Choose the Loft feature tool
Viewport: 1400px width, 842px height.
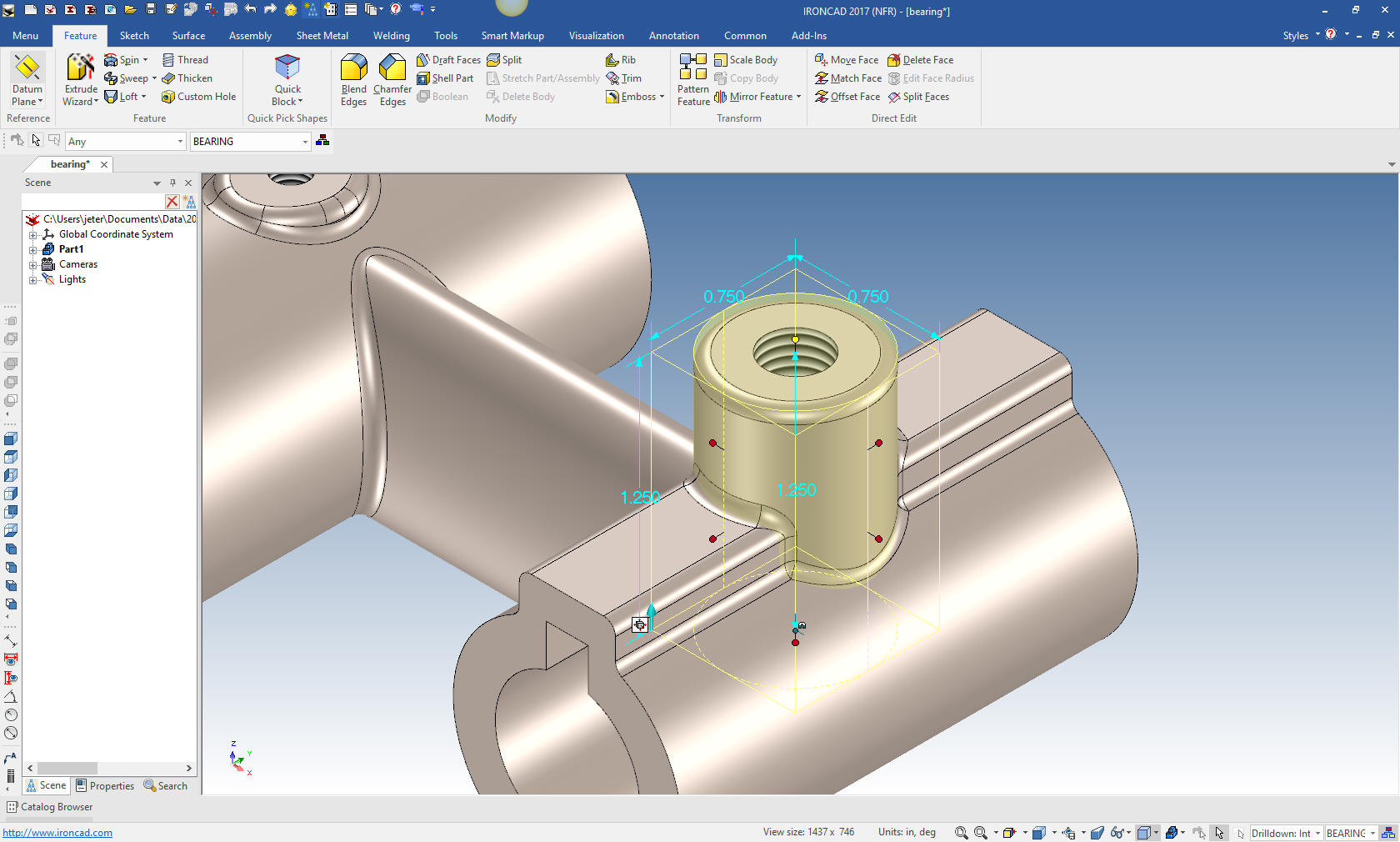125,97
